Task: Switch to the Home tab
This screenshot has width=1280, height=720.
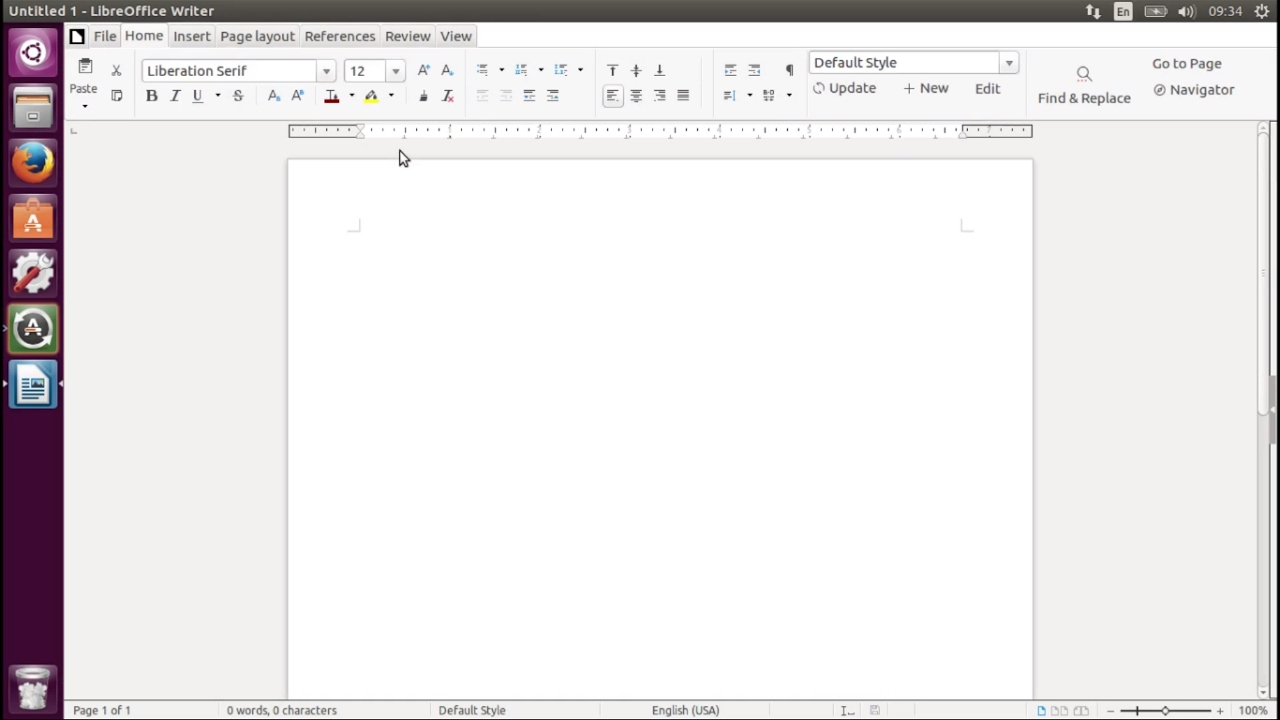Action: point(144,35)
